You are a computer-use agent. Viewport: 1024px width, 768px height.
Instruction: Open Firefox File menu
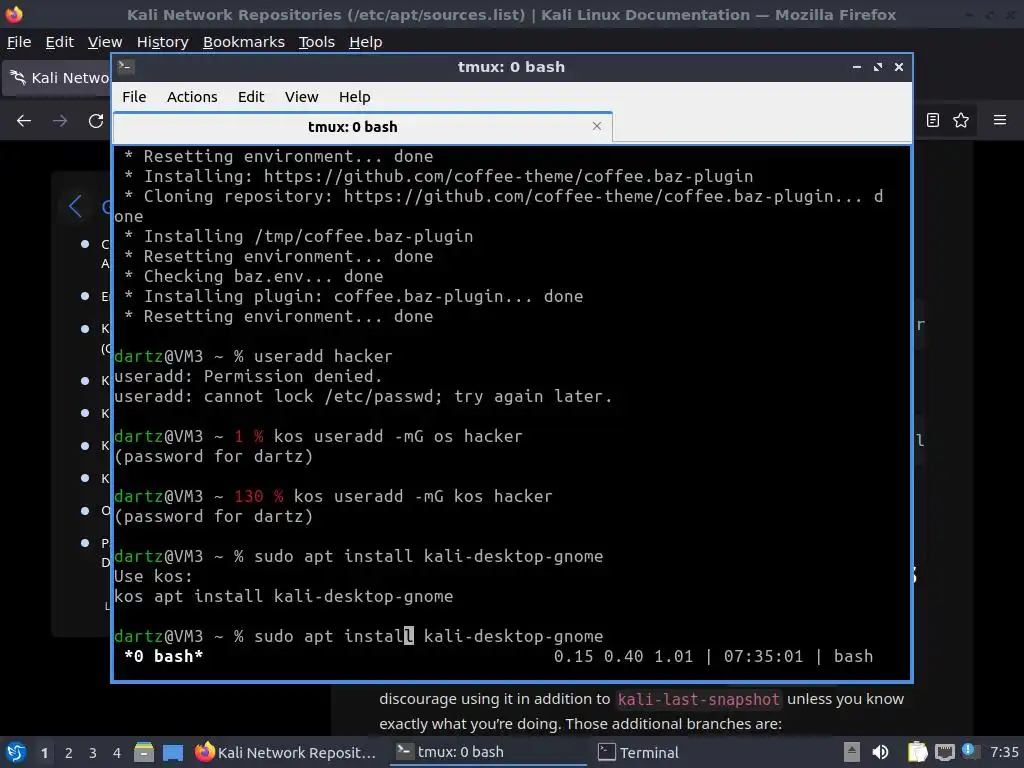pyautogui.click(x=19, y=42)
